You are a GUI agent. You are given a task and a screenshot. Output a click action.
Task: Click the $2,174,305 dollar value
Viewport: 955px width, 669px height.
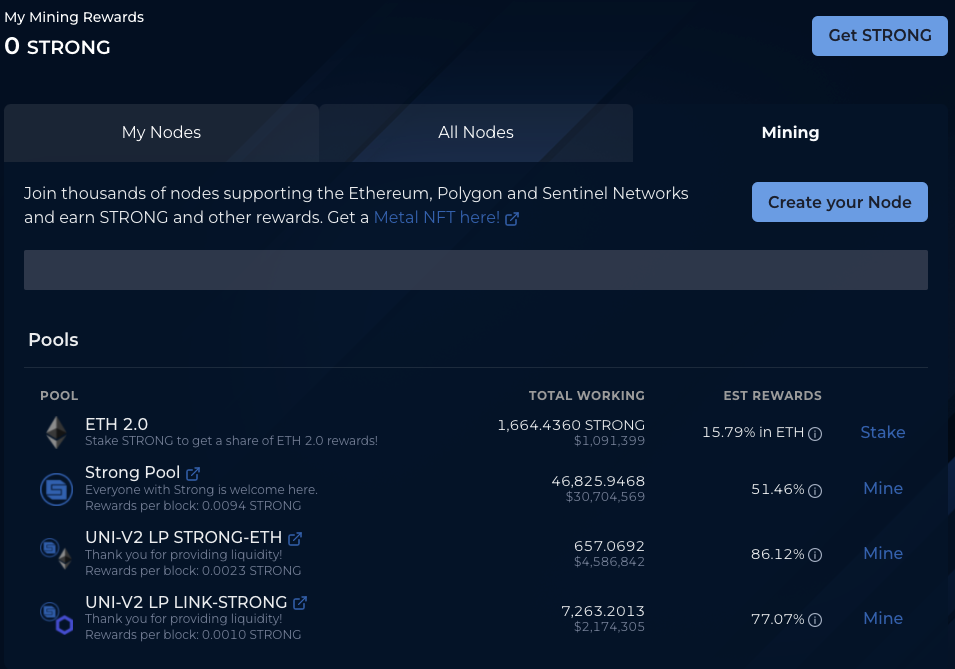coord(609,626)
